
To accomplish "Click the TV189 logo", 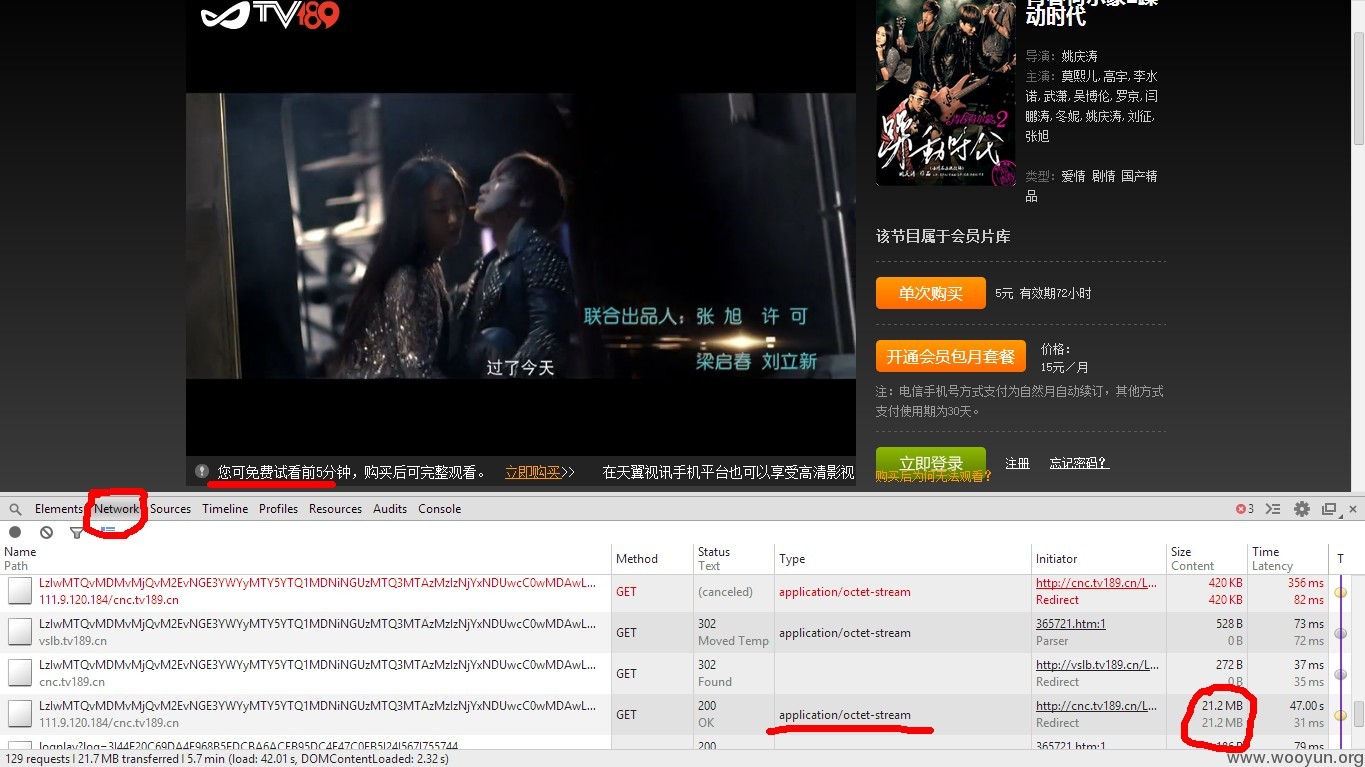I will coord(270,15).
